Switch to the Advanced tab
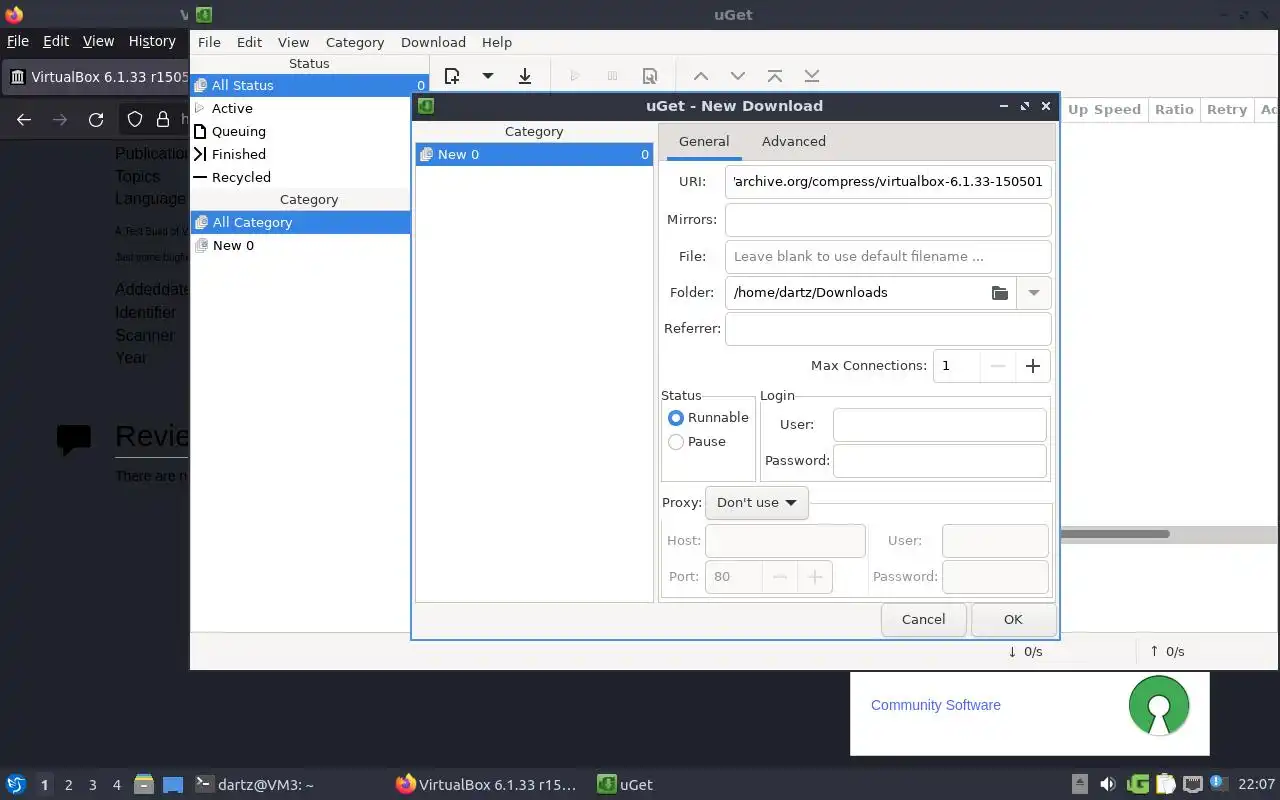Viewport: 1280px width, 800px height. (x=794, y=141)
